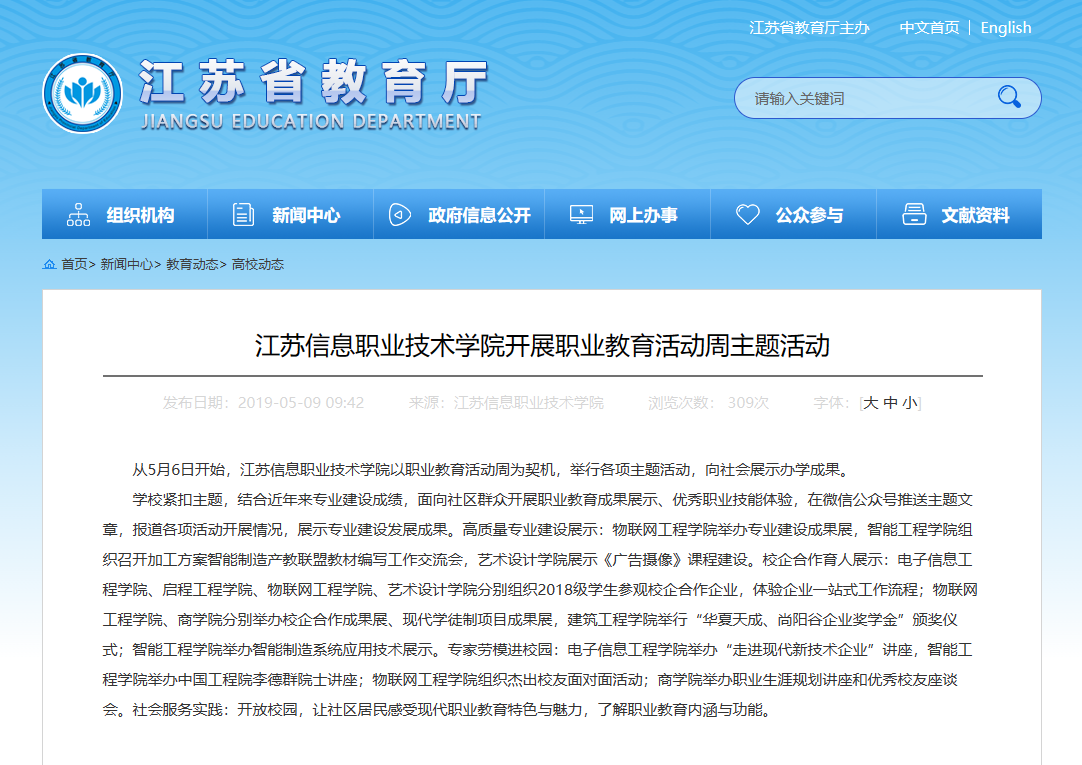This screenshot has height=765, width=1082.
Task: Click the 组织机构 org-chart icon
Action: tap(78, 215)
